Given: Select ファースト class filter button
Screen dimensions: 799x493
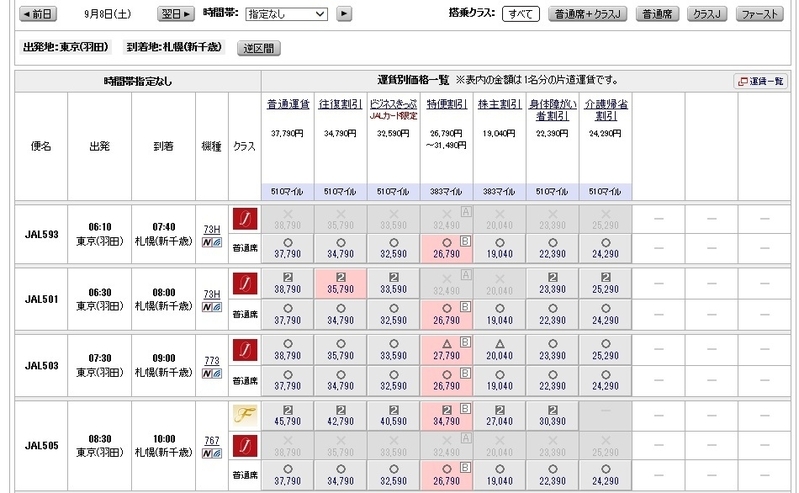Looking at the screenshot, I should click(759, 14).
